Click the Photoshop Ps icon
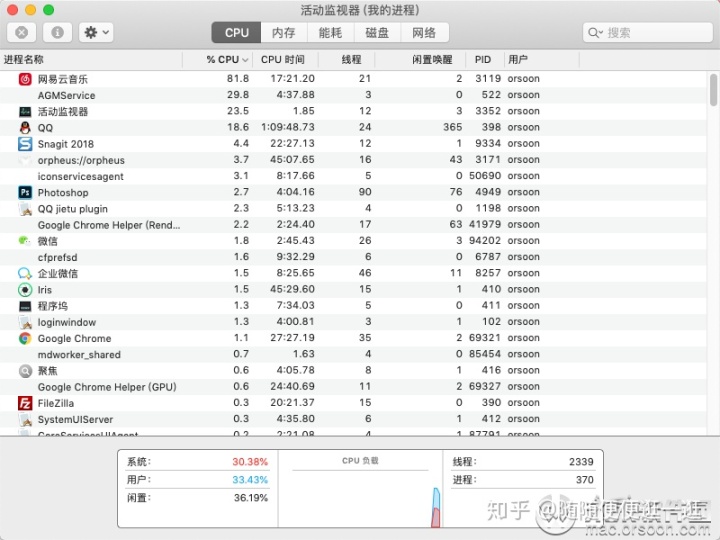 pos(25,192)
